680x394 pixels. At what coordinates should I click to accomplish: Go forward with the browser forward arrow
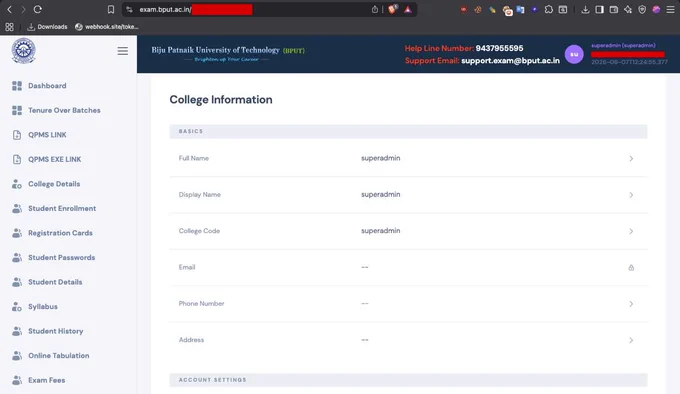click(x=23, y=9)
